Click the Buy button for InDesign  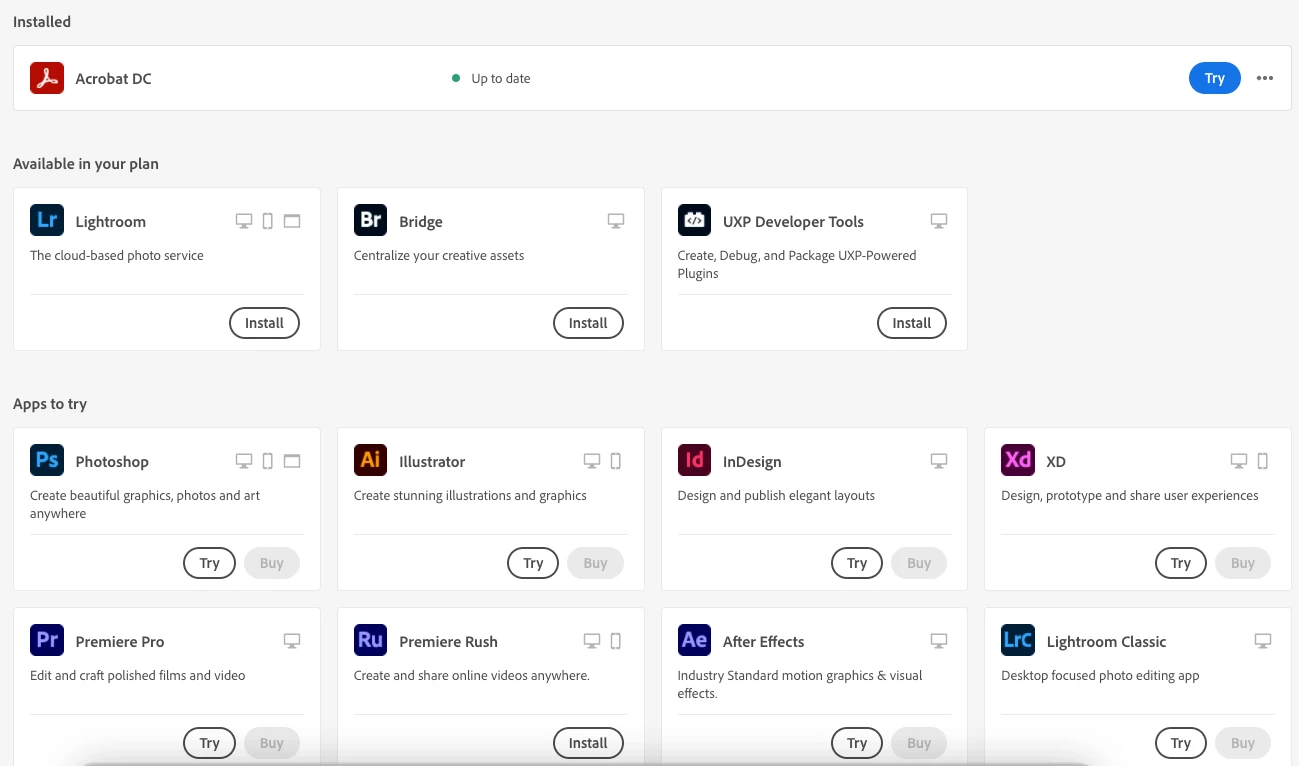[x=919, y=563]
